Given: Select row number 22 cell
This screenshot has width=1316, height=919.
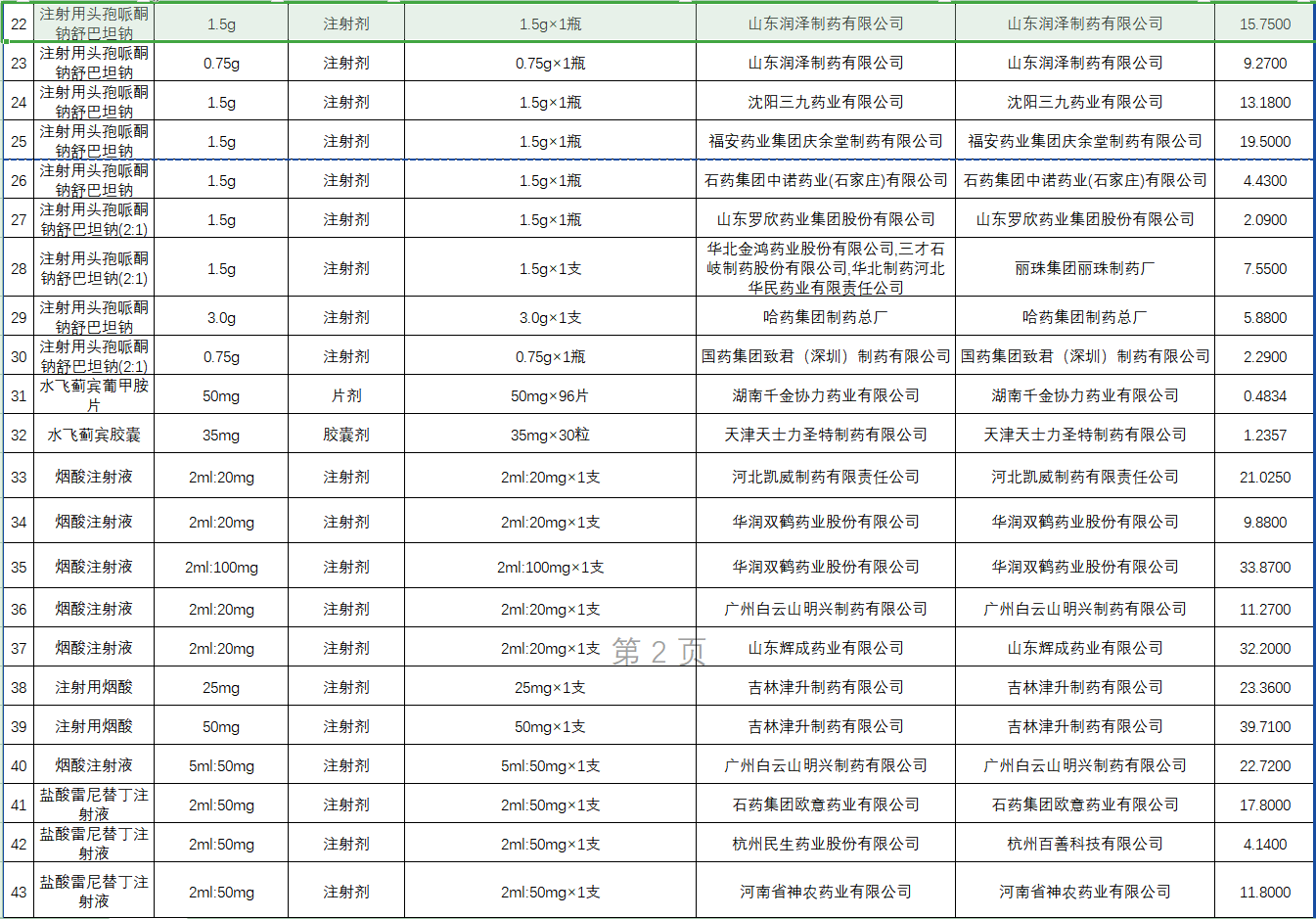Looking at the screenshot, I should point(19,23).
